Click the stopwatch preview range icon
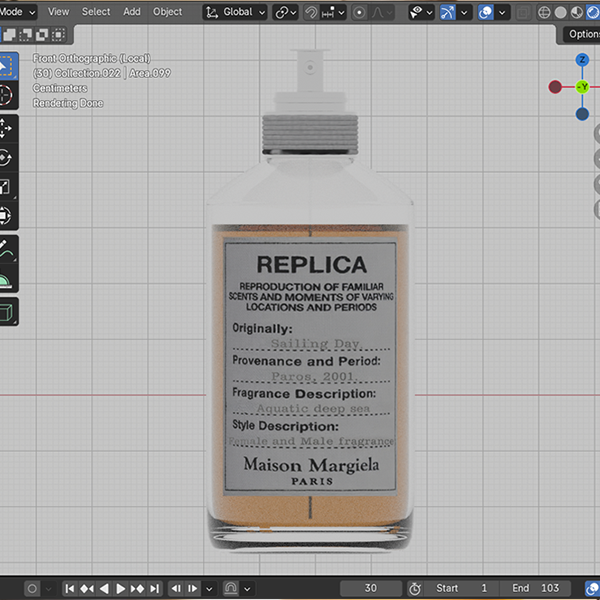The width and height of the screenshot is (600, 600). pos(415,589)
